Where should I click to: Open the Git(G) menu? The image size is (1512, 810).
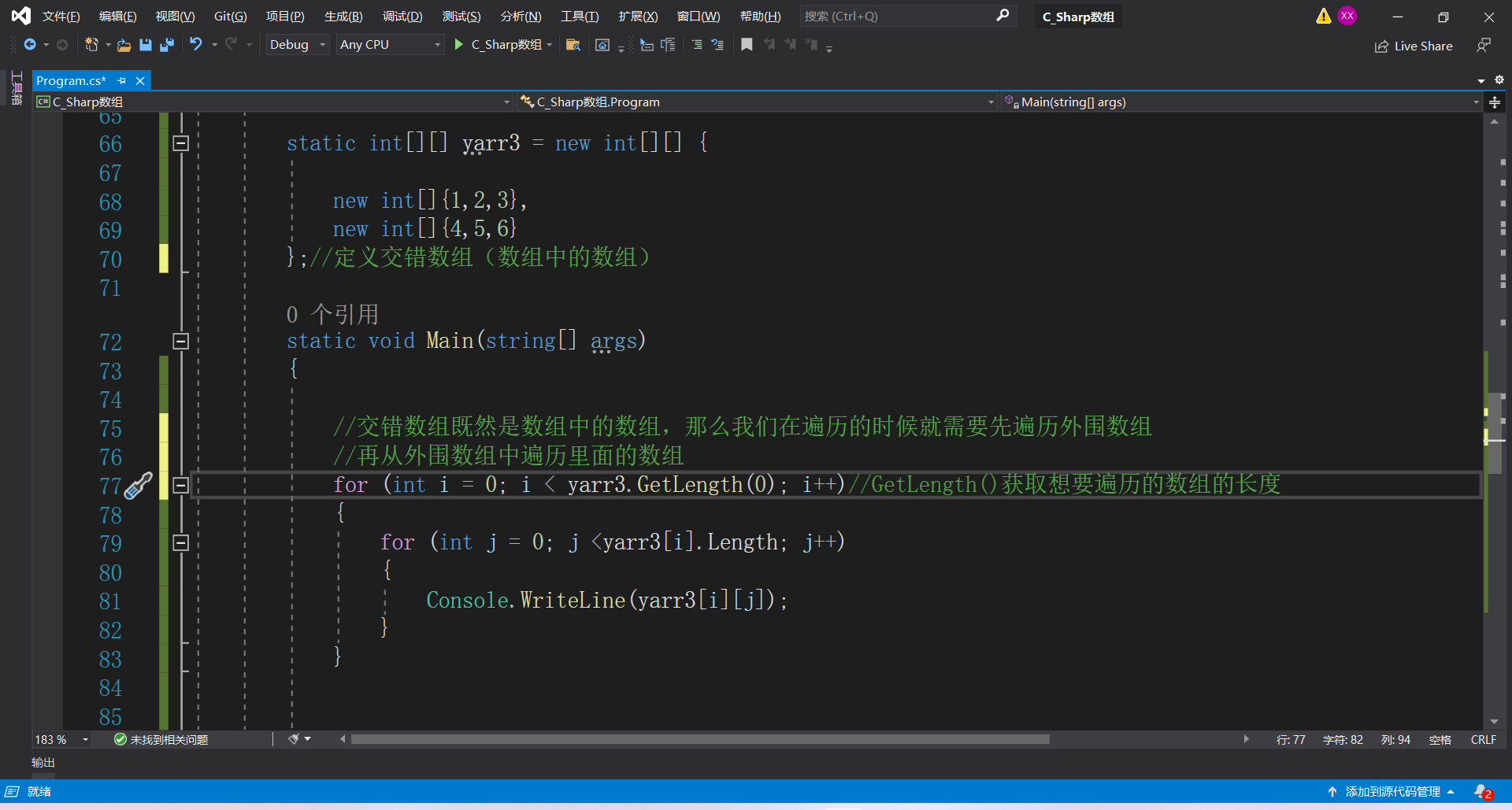230,17
